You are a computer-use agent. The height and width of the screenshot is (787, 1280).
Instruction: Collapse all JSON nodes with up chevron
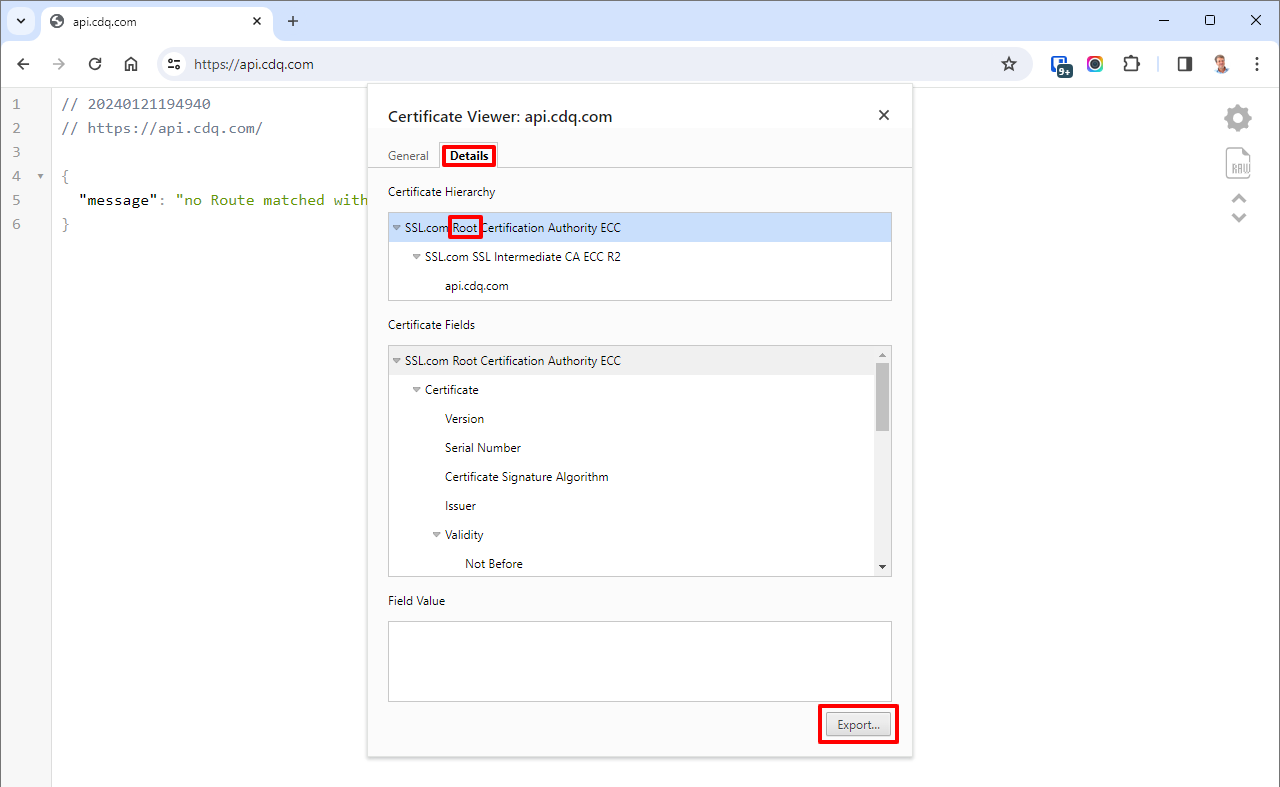1238,198
